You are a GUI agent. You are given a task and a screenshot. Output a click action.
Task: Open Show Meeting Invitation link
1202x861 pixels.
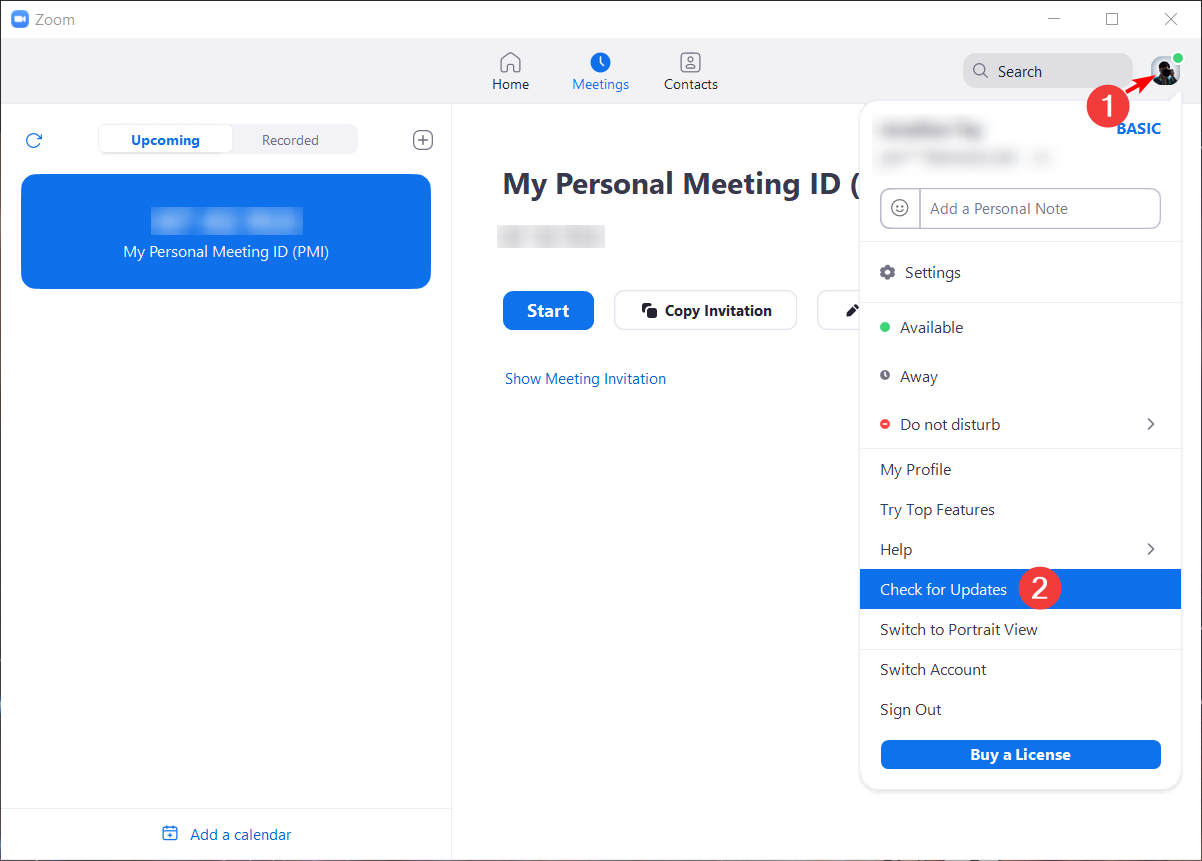585,379
